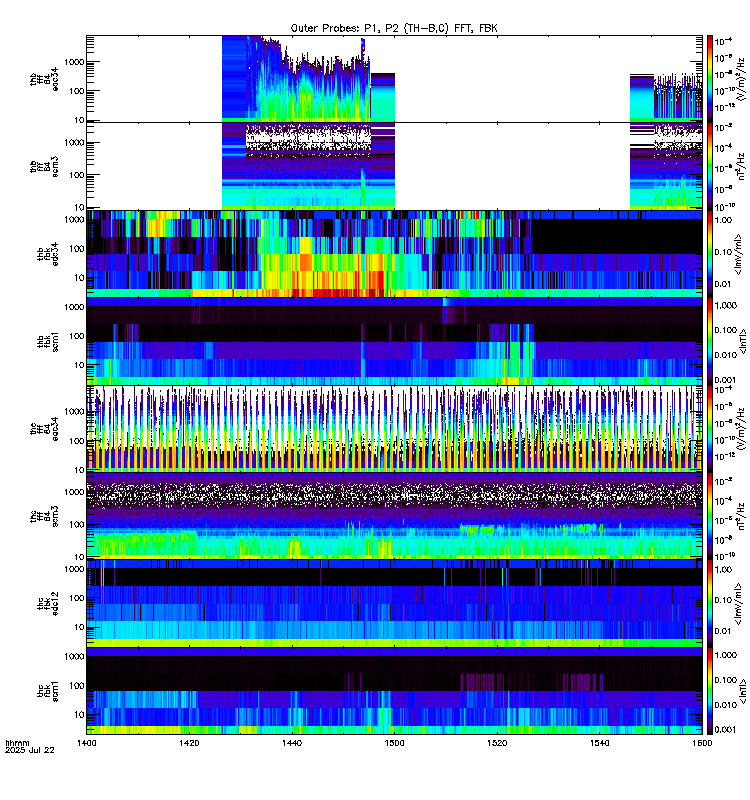Click the 0.001 value on thc fbk scm1 colorbar
The image size is (750, 800).
pyautogui.click(x=726, y=730)
